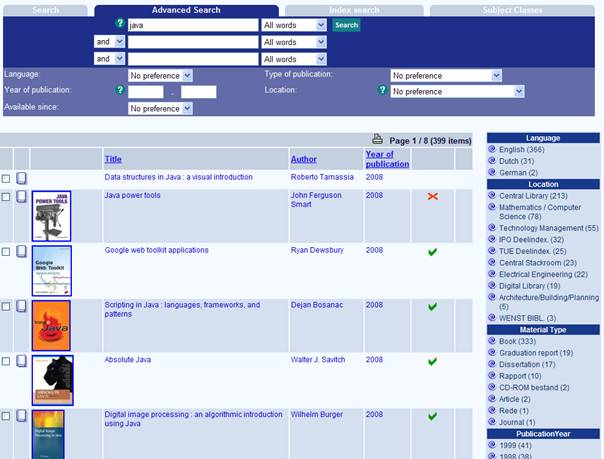Open book icon for Data structures in Java

click(x=22, y=178)
